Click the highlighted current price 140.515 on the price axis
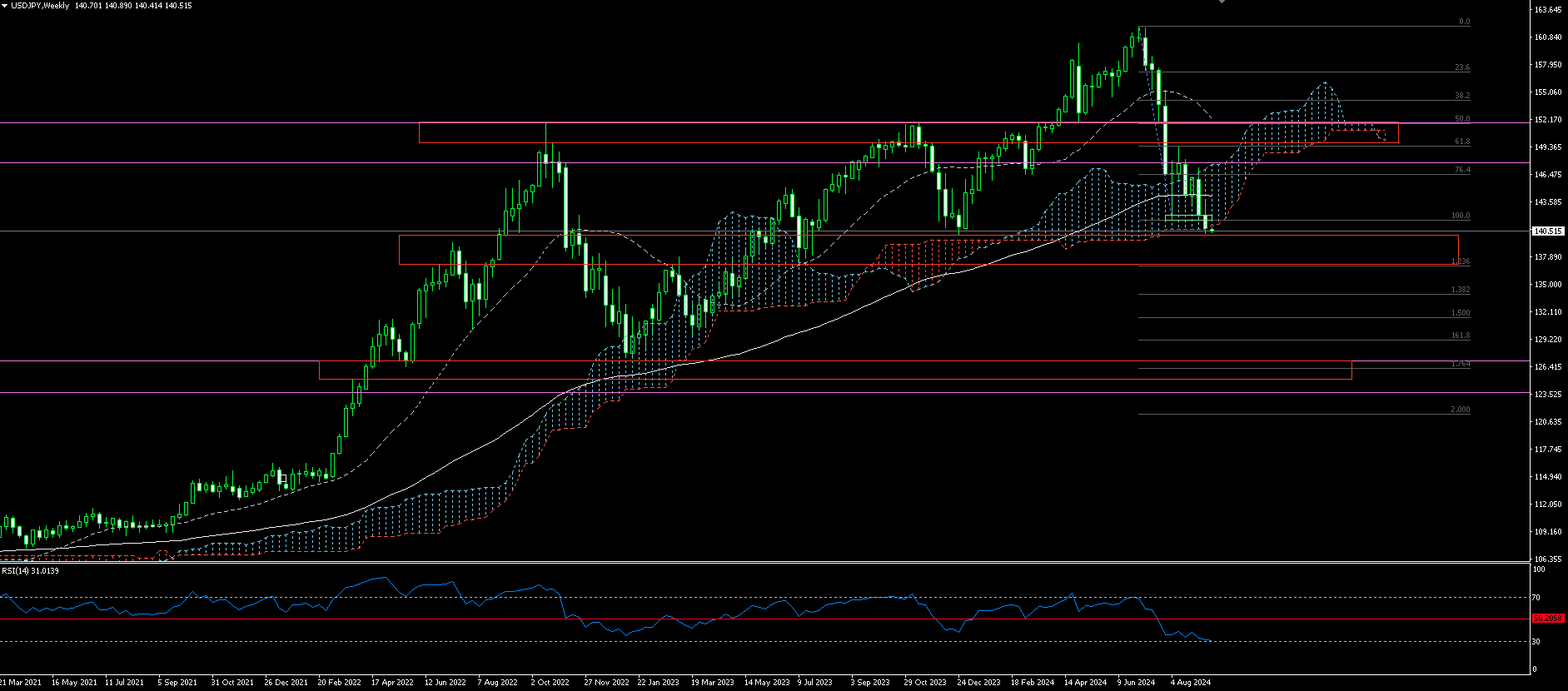The image size is (1568, 691). pyautogui.click(x=1547, y=231)
